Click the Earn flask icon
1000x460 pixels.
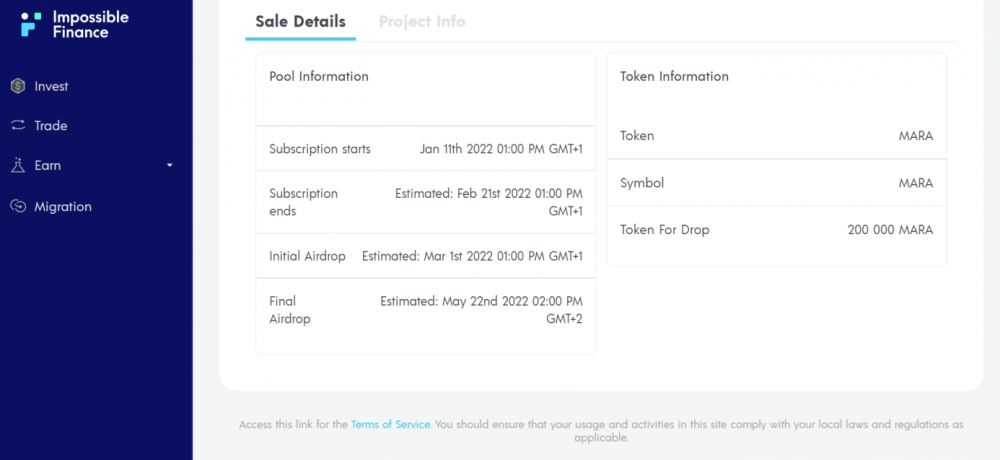coord(18,165)
